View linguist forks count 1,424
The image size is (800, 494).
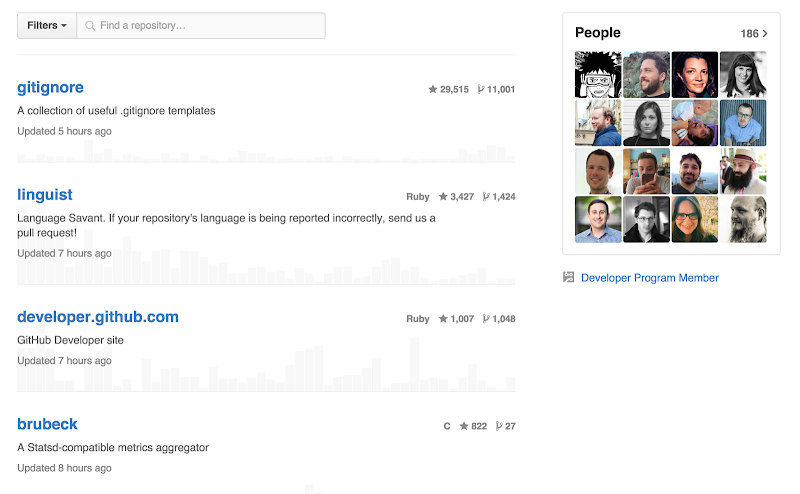tap(499, 196)
